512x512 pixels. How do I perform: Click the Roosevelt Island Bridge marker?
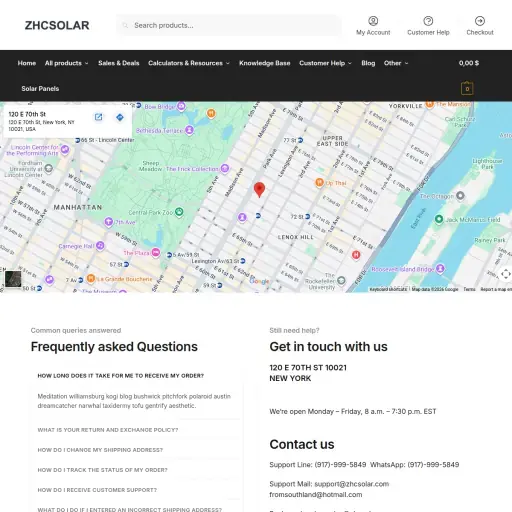click(440, 268)
